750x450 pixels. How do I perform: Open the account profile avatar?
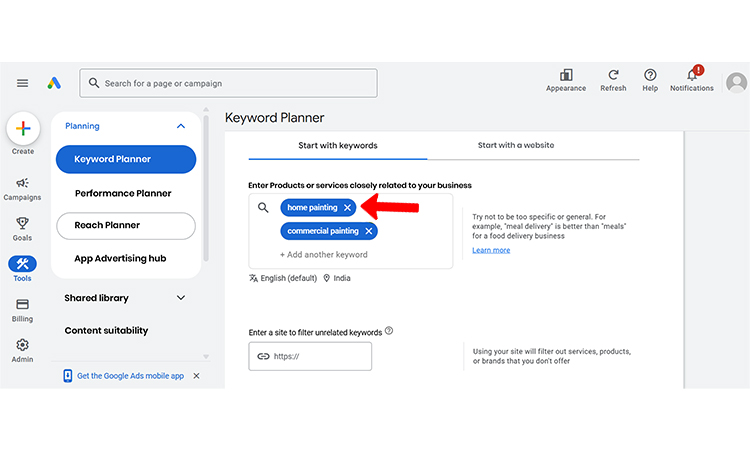click(x=737, y=83)
